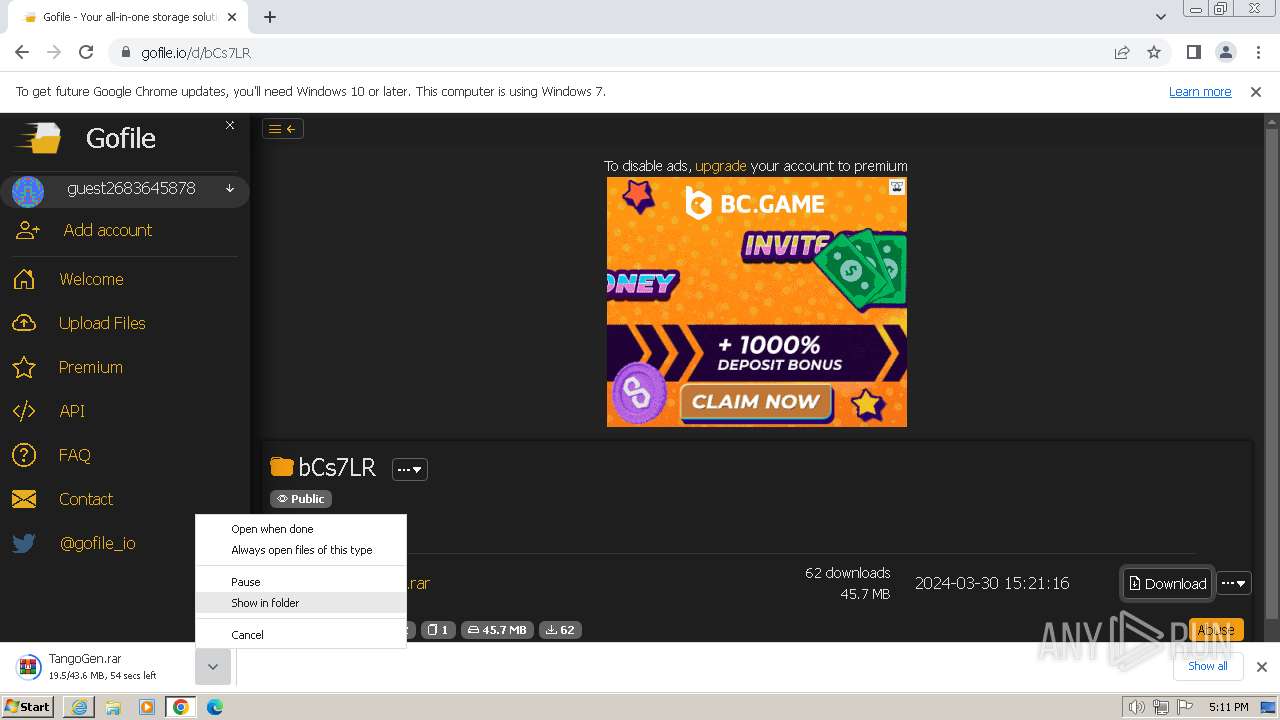The width and height of the screenshot is (1280, 720).
Task: Click the FAQ question mark icon
Action: point(24,455)
